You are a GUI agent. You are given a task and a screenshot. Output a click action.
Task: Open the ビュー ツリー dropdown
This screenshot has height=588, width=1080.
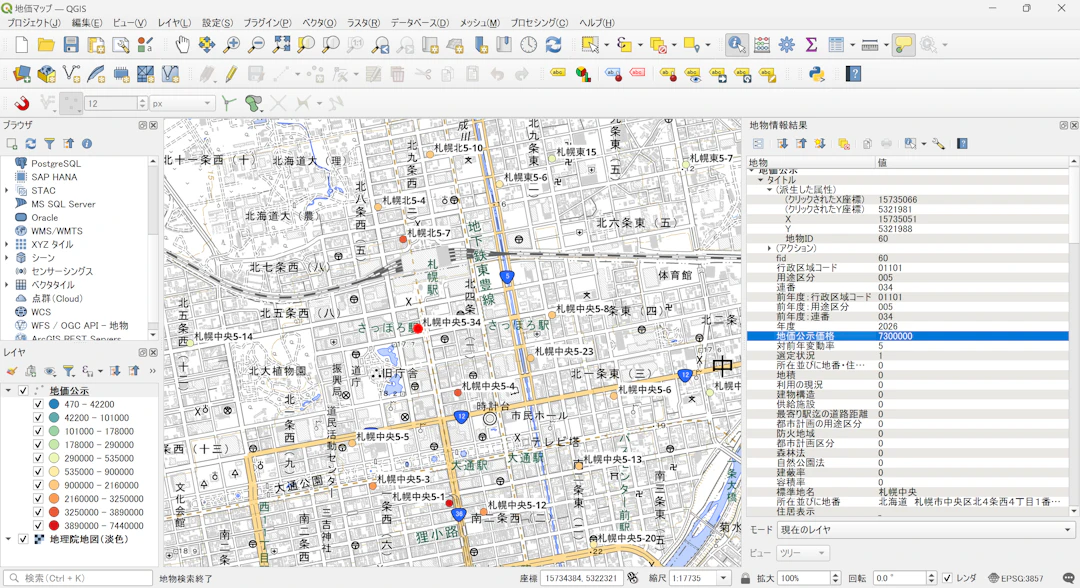[803, 553]
